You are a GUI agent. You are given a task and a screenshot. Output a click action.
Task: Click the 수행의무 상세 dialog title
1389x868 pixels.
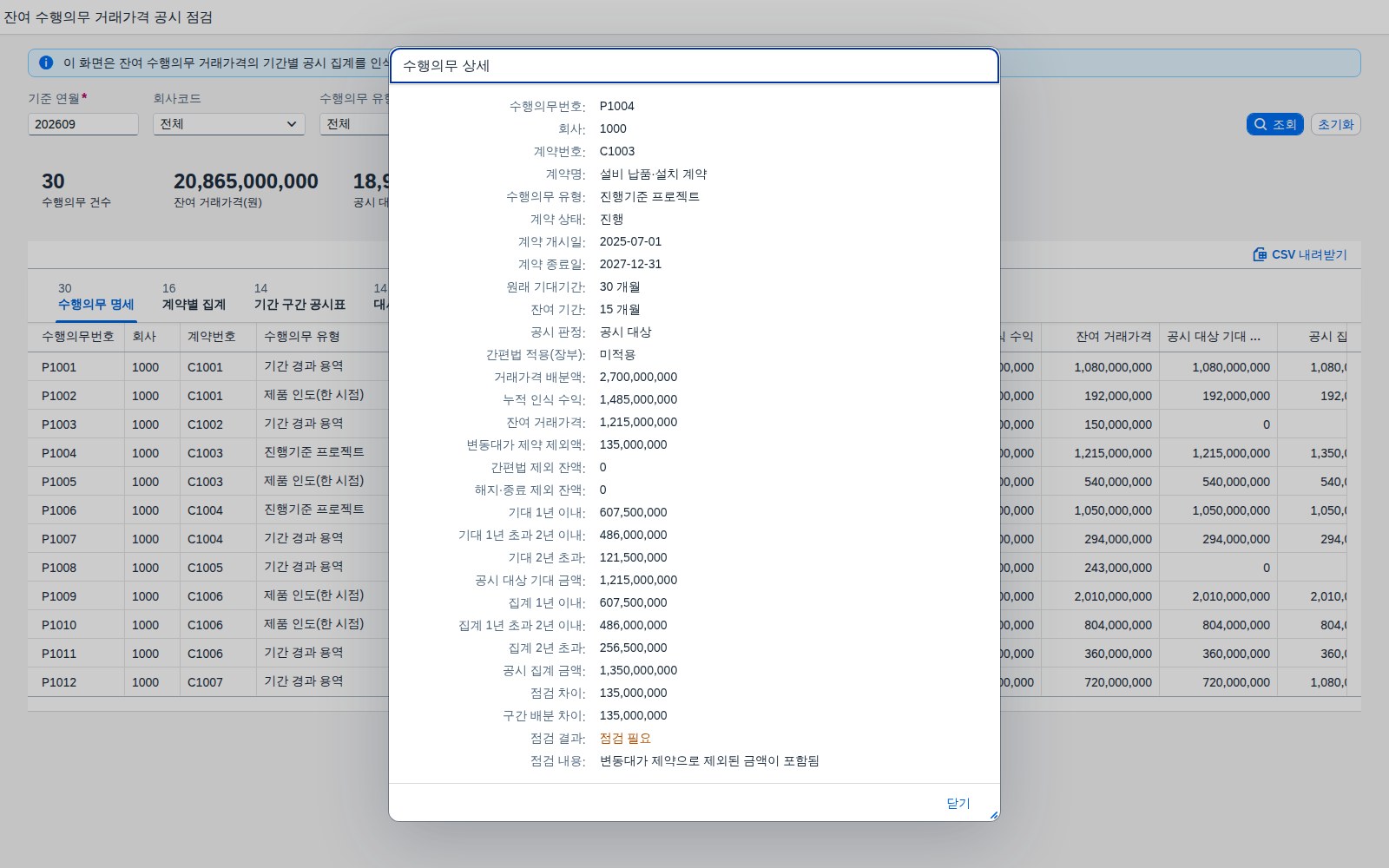pyautogui.click(x=446, y=66)
